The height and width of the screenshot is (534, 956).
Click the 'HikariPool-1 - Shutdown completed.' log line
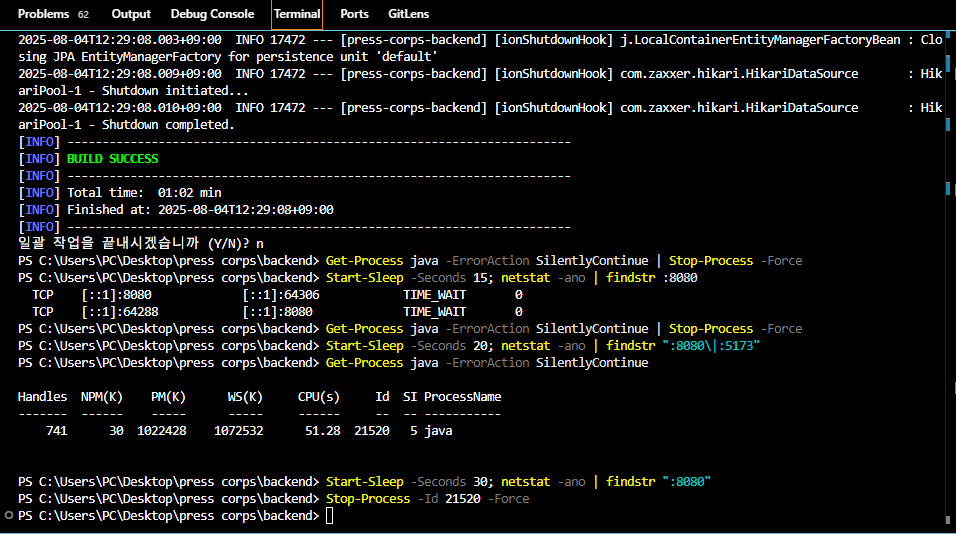click(x=126, y=125)
